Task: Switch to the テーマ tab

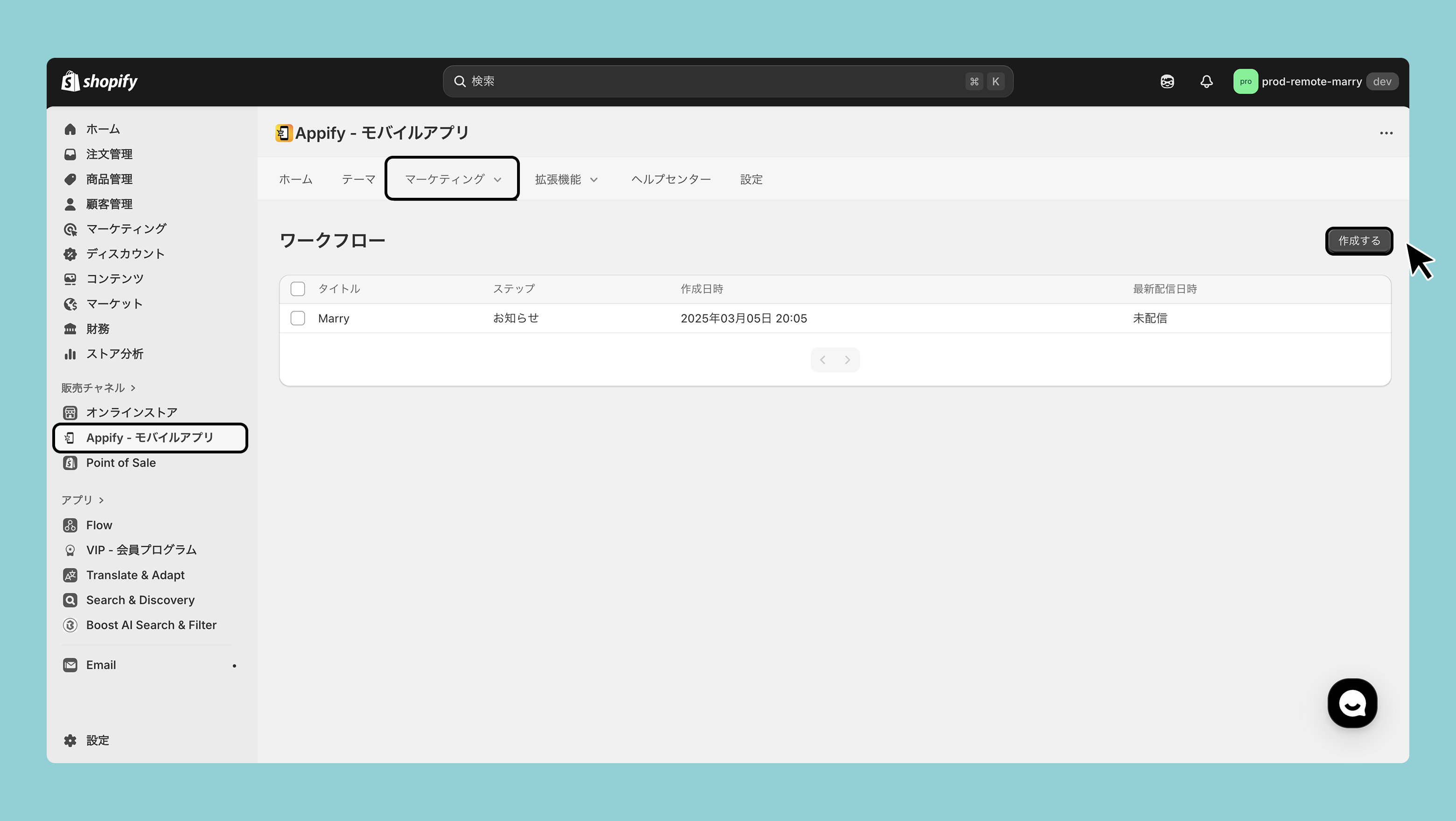Action: tap(358, 179)
